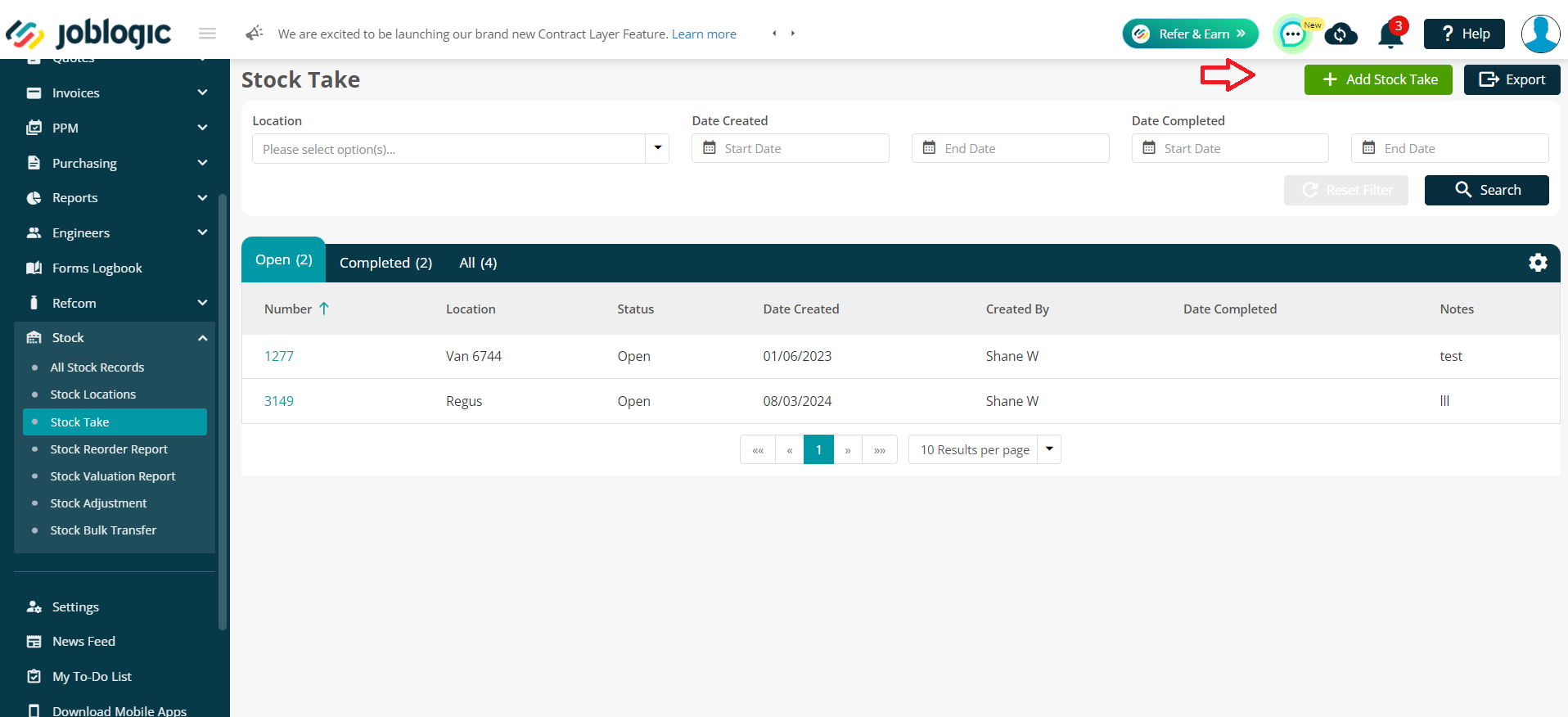Click the Export button

click(x=1512, y=79)
